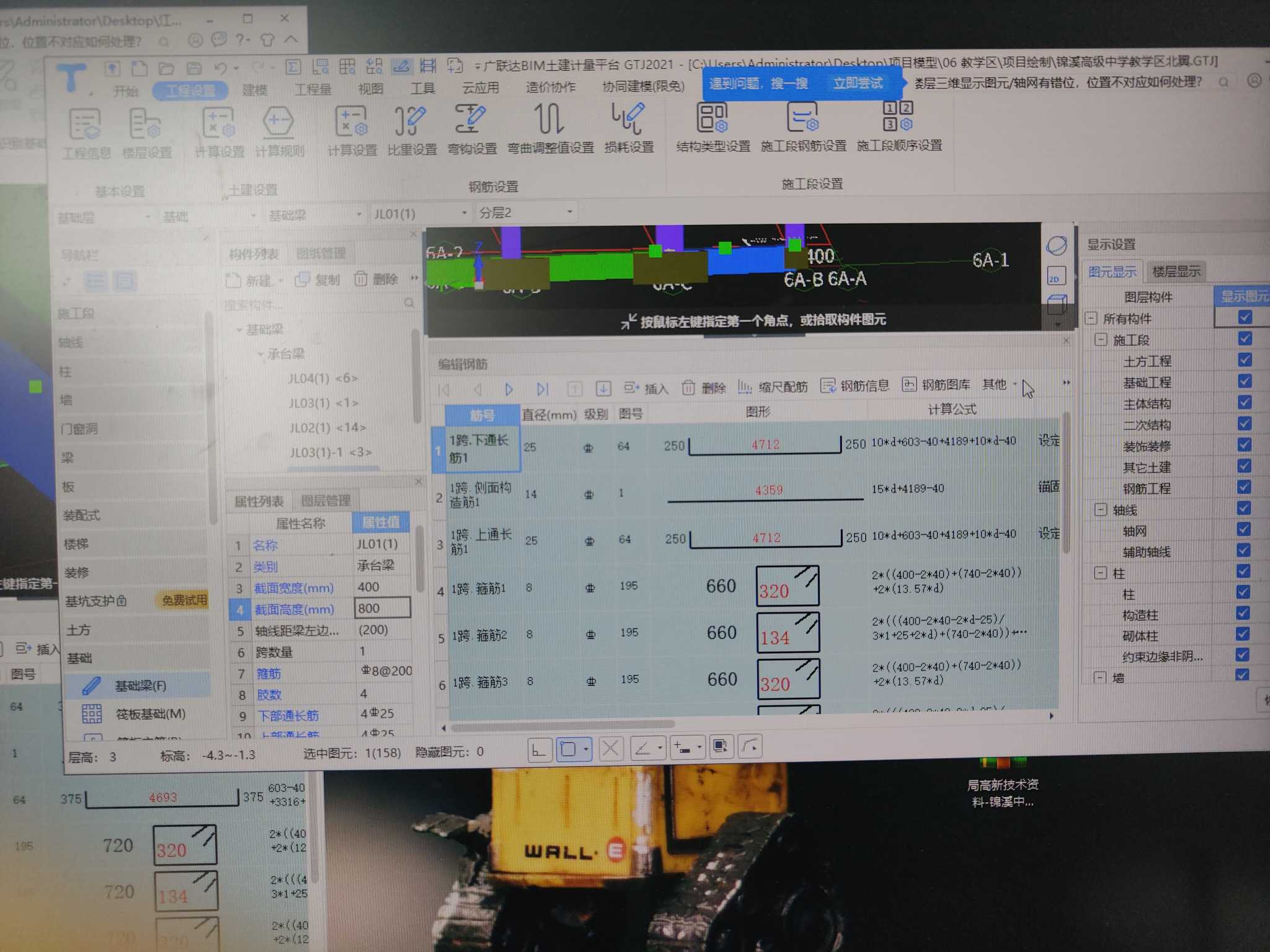Toggle 施工段 display checkbox
This screenshot has width=1270, height=952.
tap(1244, 338)
